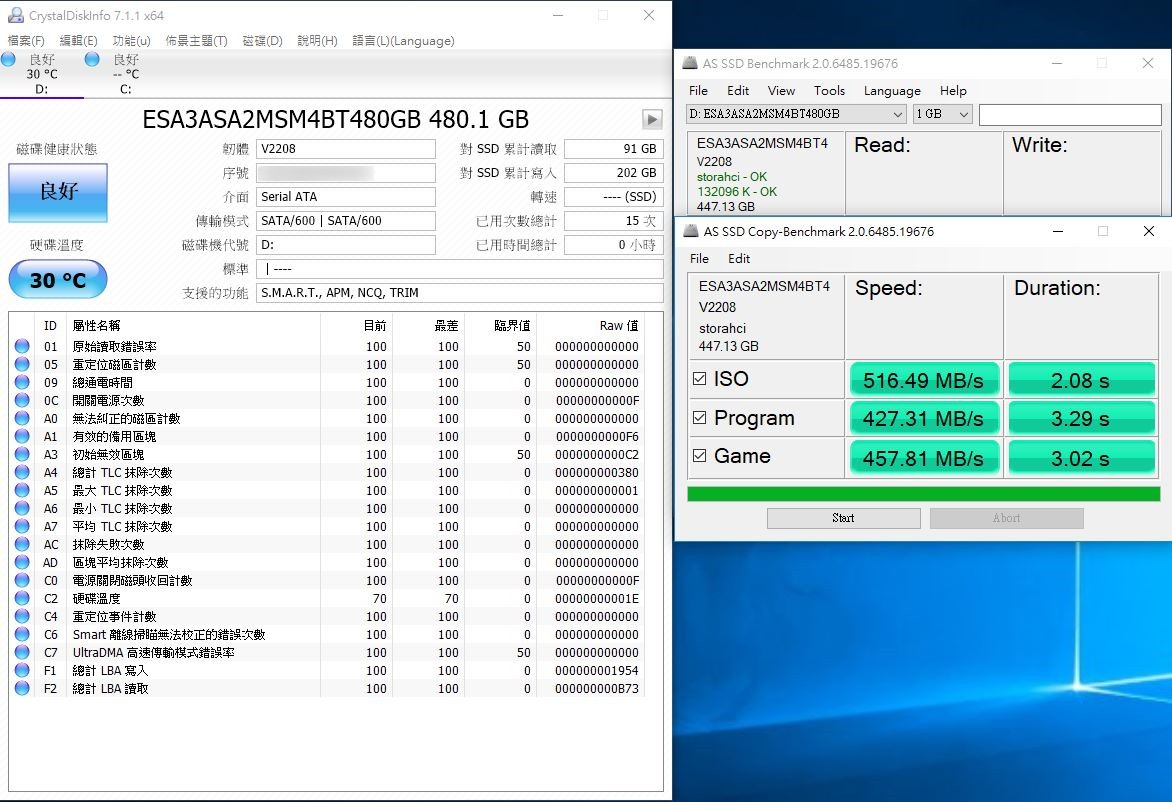Toggle the ISO checkbox
Viewport: 1172px width, 802px height.
click(x=700, y=379)
